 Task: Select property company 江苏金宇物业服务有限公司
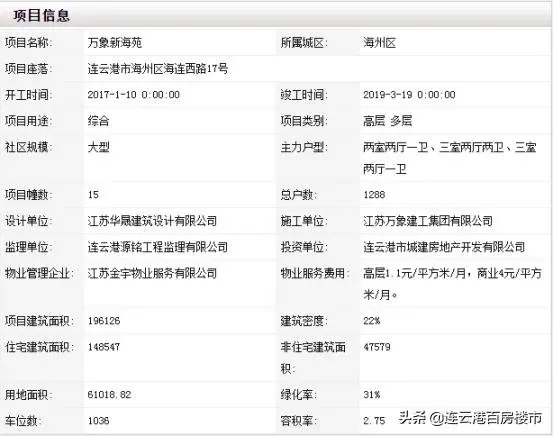[152, 273]
